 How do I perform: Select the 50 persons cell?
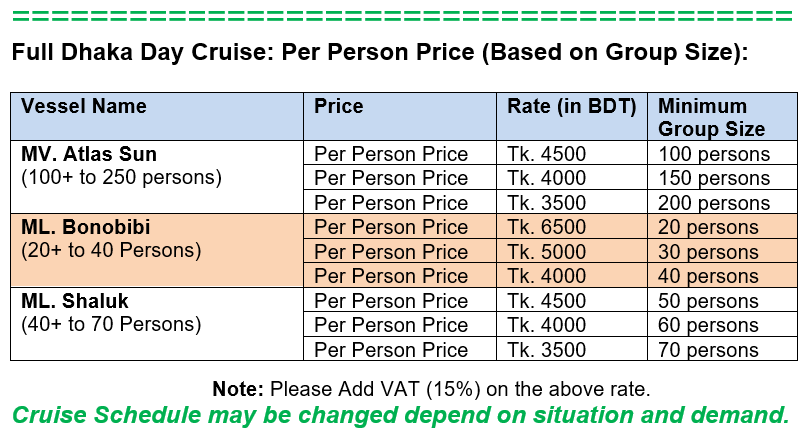pos(722,300)
